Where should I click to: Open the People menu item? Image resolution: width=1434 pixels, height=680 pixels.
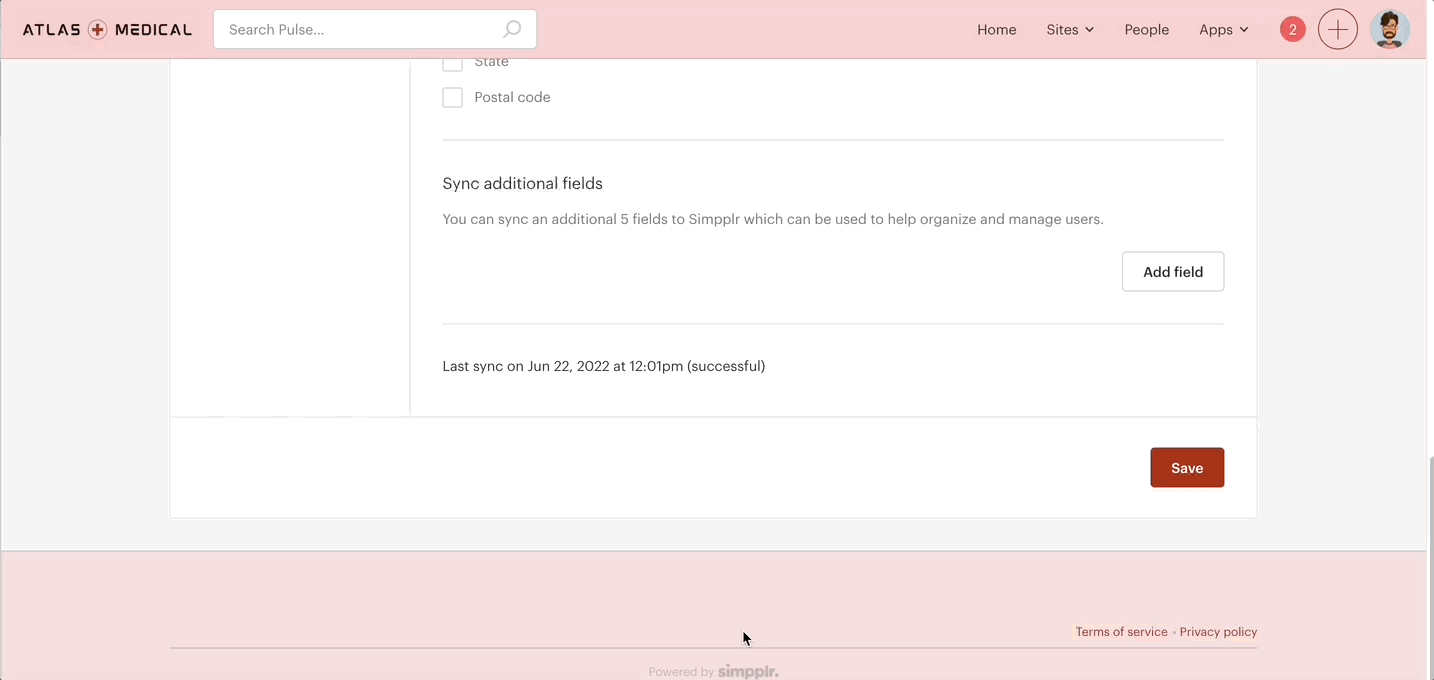tap(1147, 30)
